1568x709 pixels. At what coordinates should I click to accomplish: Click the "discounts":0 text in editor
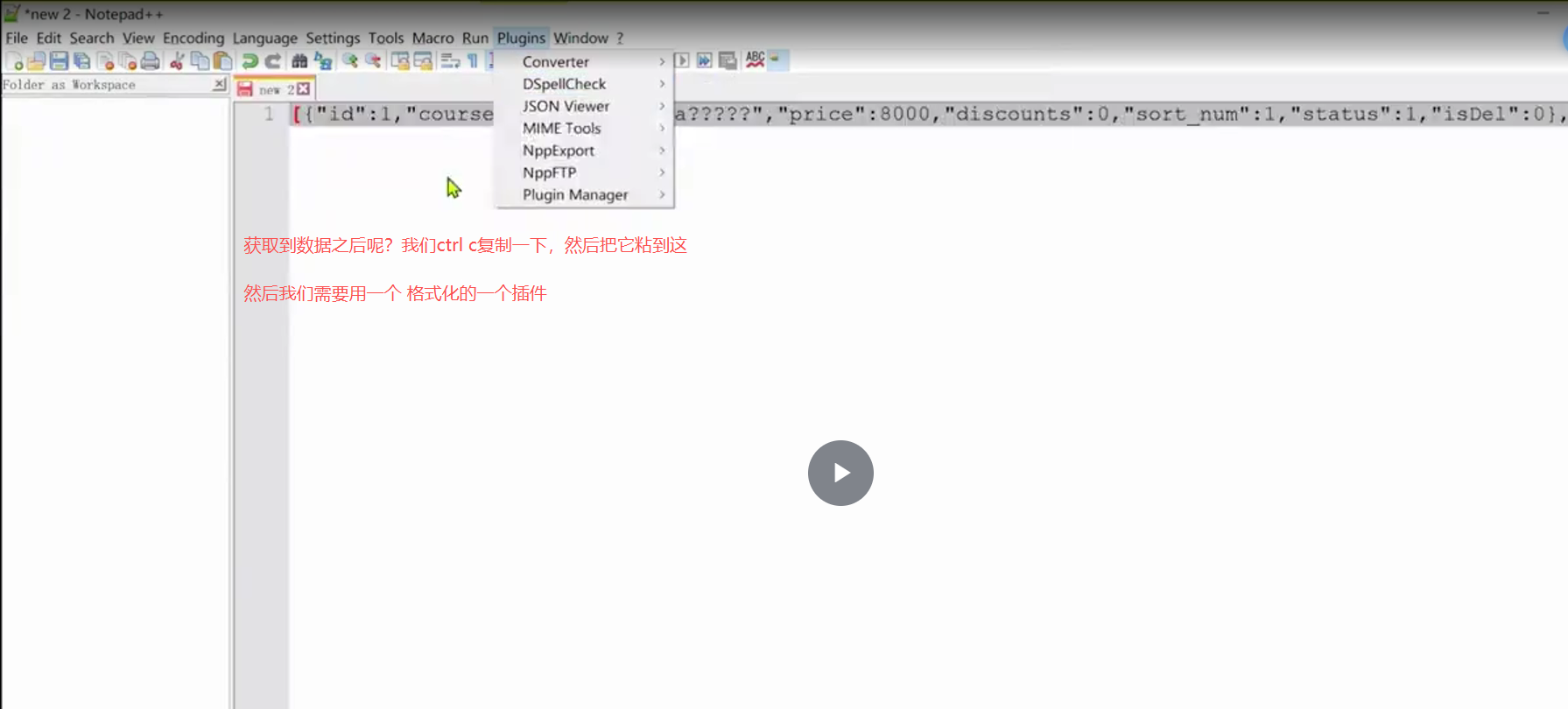coord(1026,114)
